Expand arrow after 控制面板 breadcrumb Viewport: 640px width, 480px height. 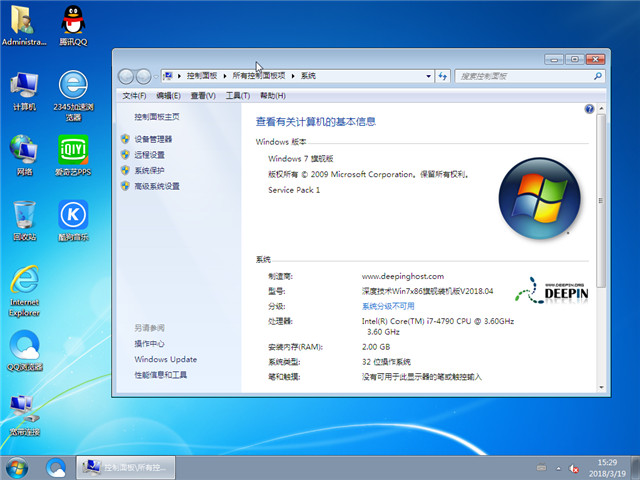click(x=224, y=76)
